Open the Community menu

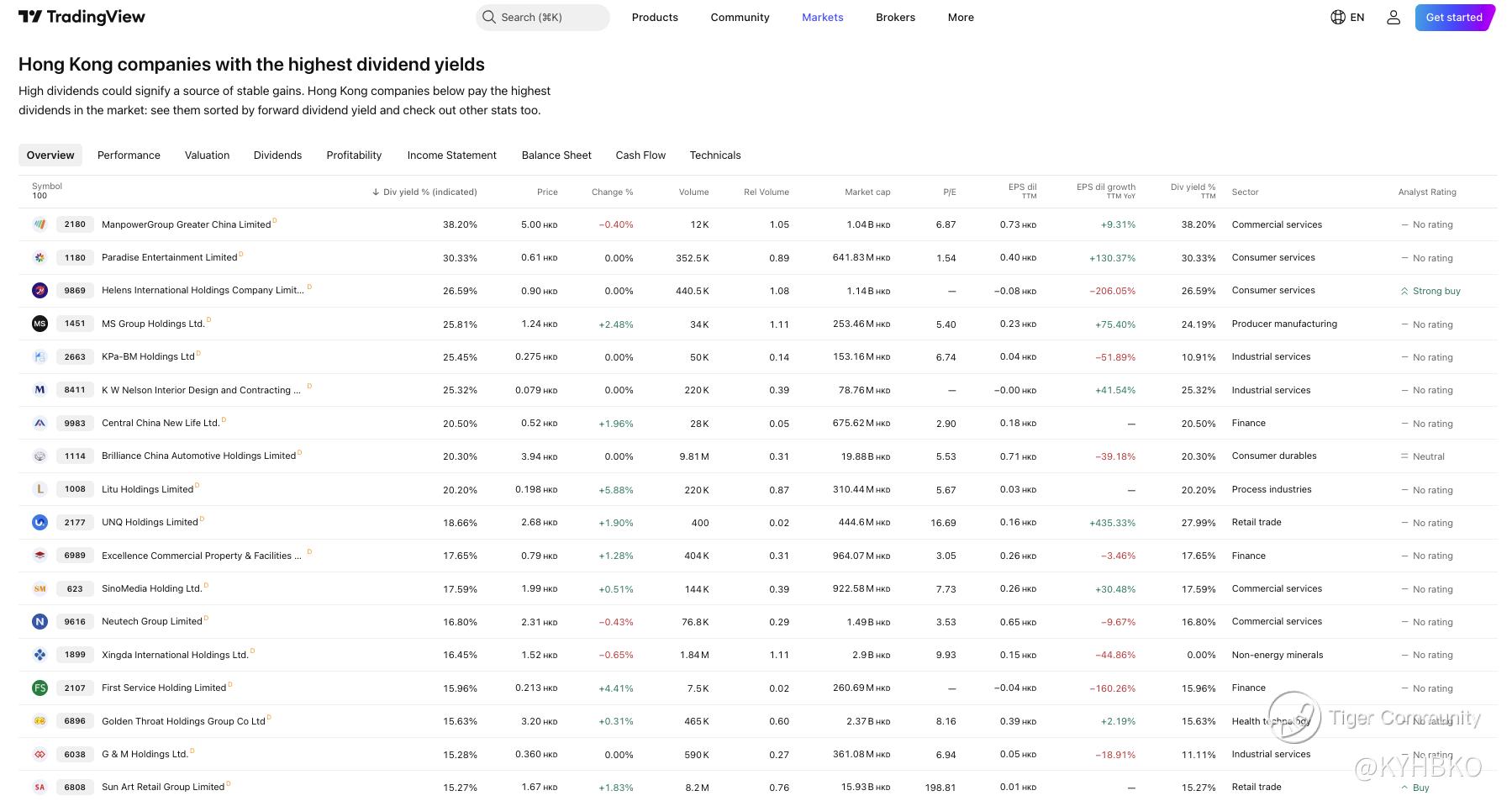tap(740, 17)
